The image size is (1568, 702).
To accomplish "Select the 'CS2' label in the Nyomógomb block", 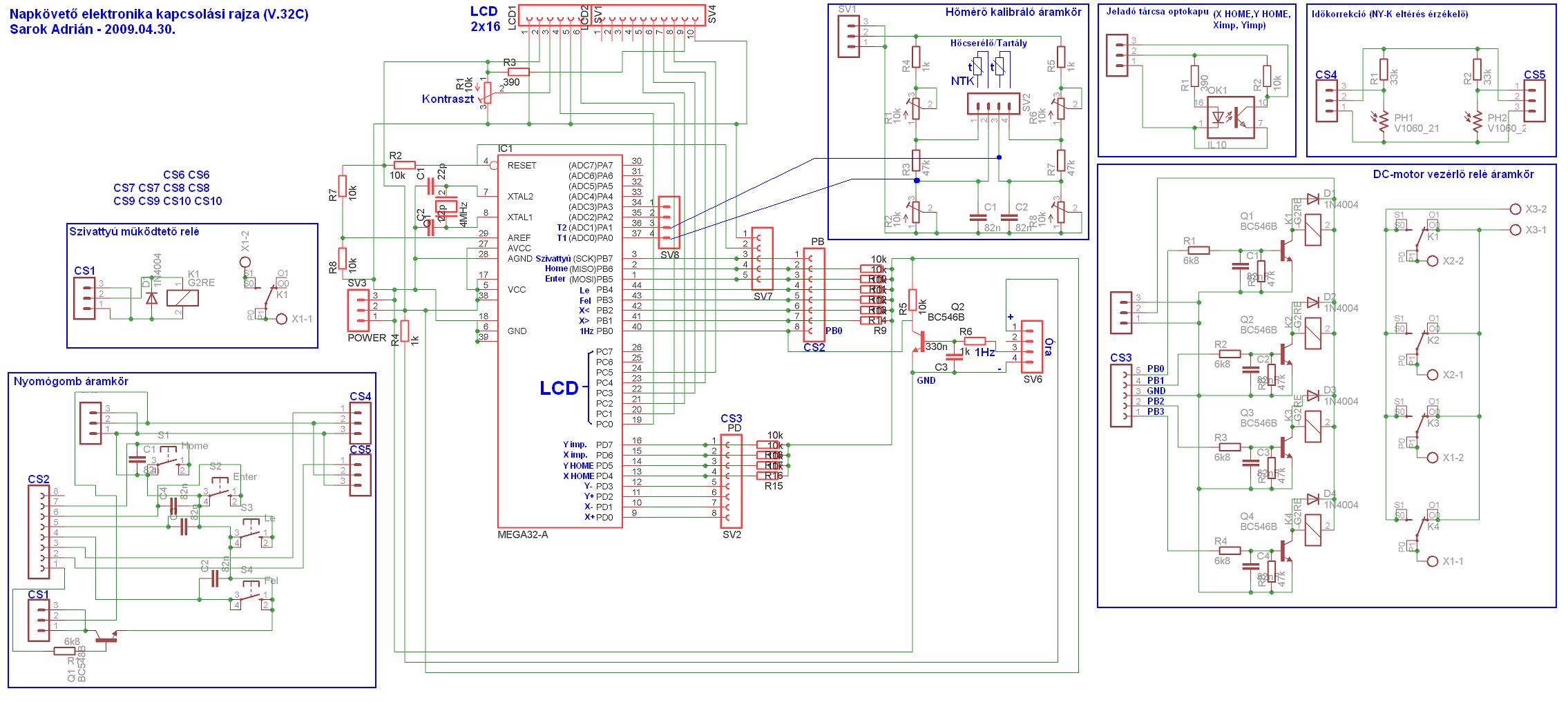I will [39, 479].
